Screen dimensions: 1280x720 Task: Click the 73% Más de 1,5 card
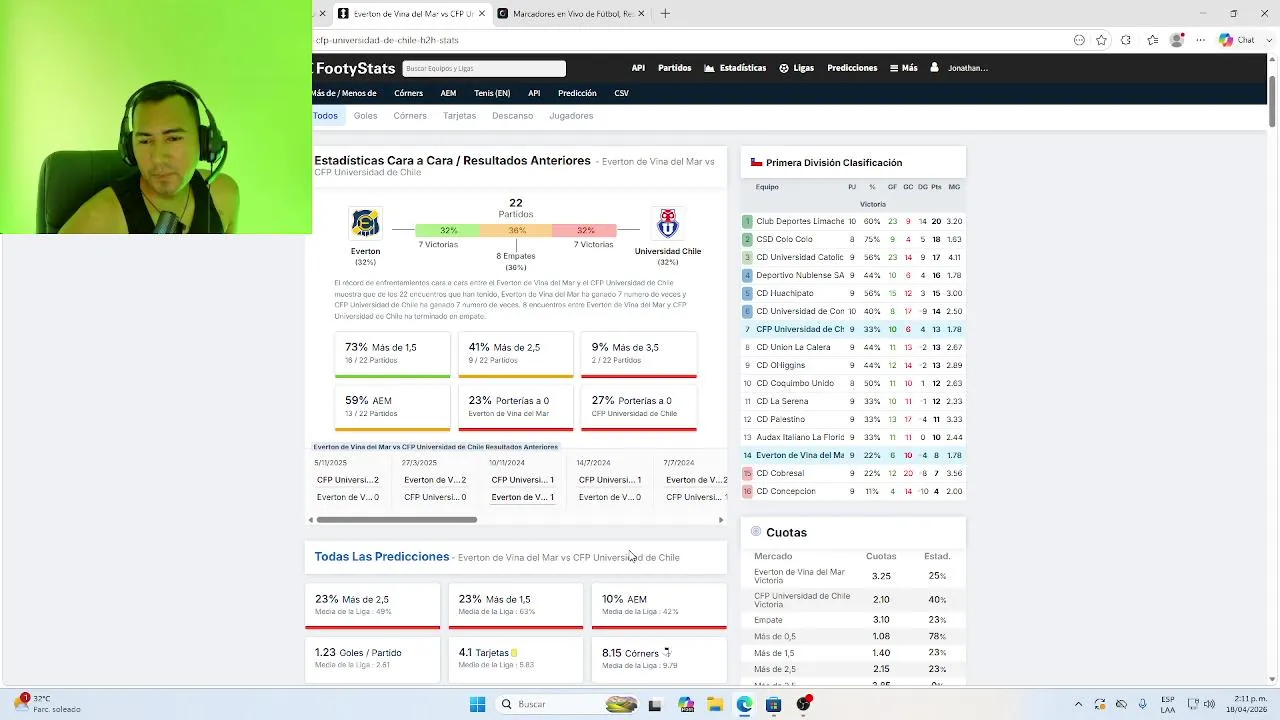pyautogui.click(x=392, y=354)
